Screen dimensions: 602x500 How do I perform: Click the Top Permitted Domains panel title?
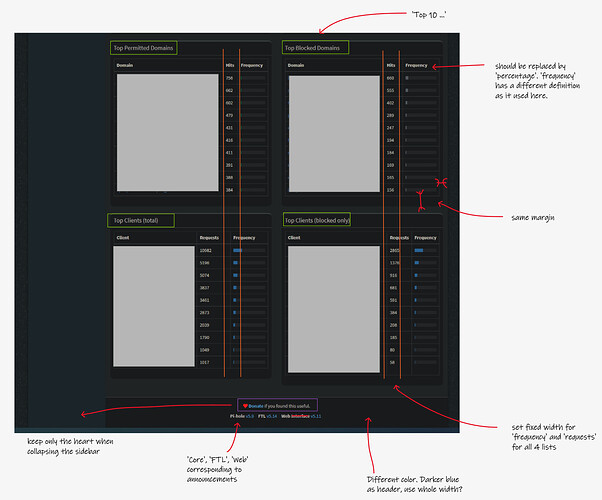pos(143,47)
